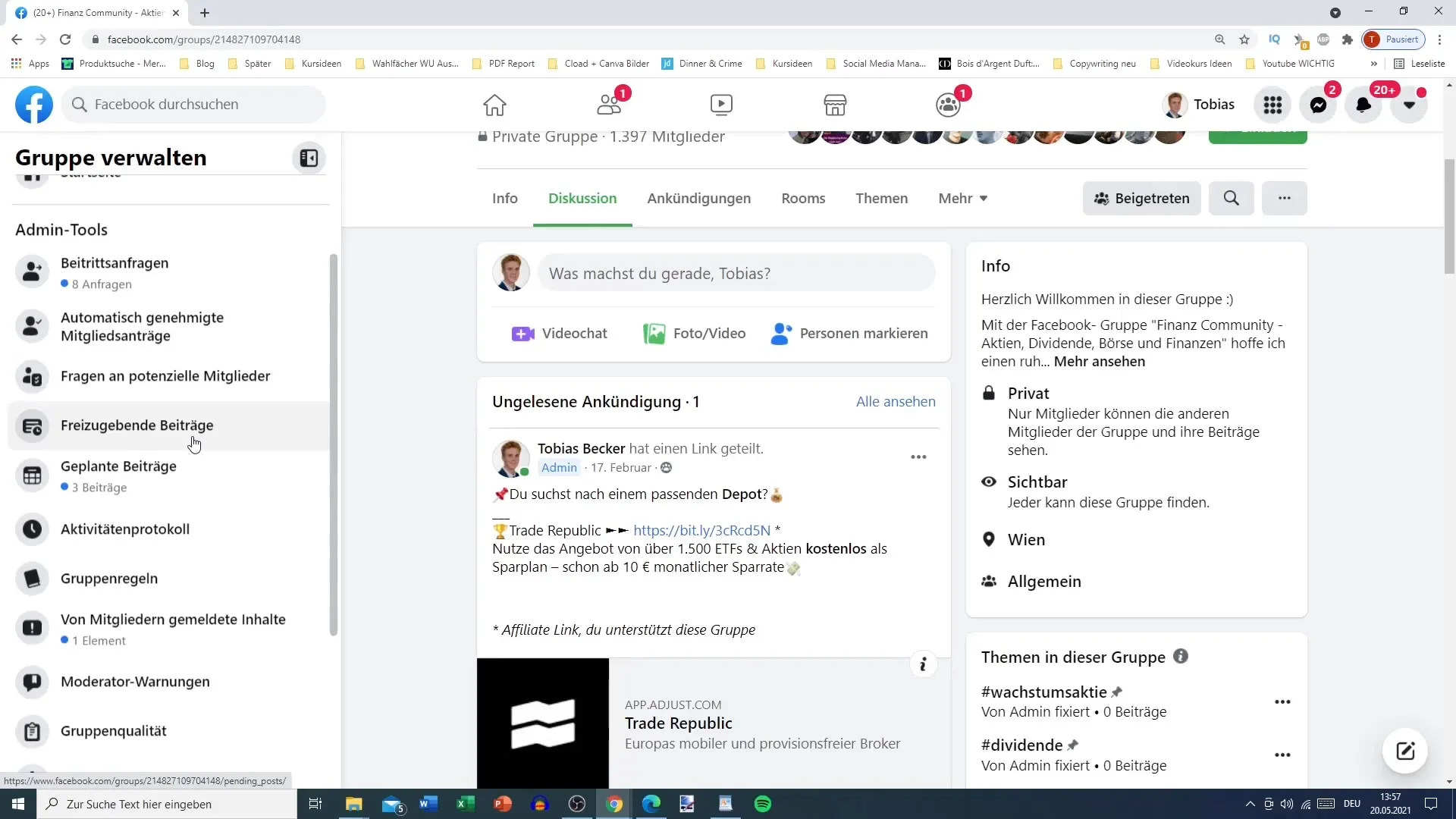
Task: Open three-dot menu on Tobias Becker's post
Action: pos(918,457)
